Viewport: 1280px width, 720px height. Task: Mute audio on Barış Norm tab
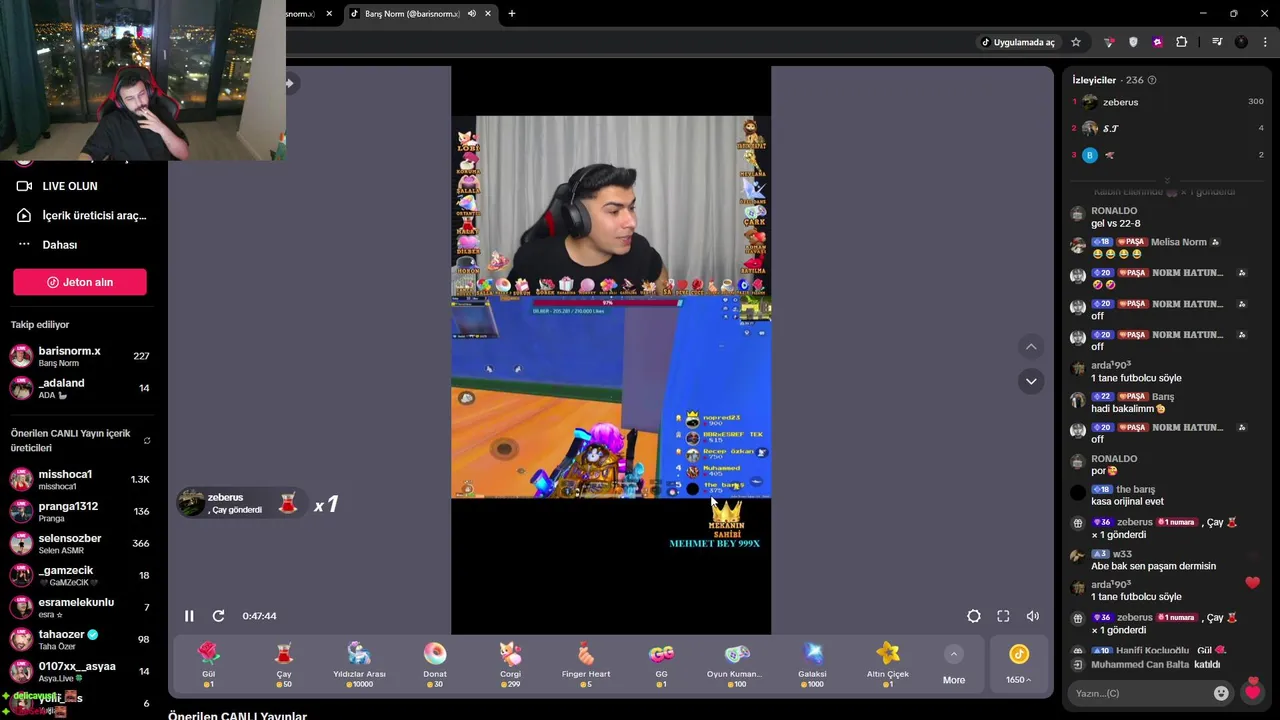(x=471, y=14)
